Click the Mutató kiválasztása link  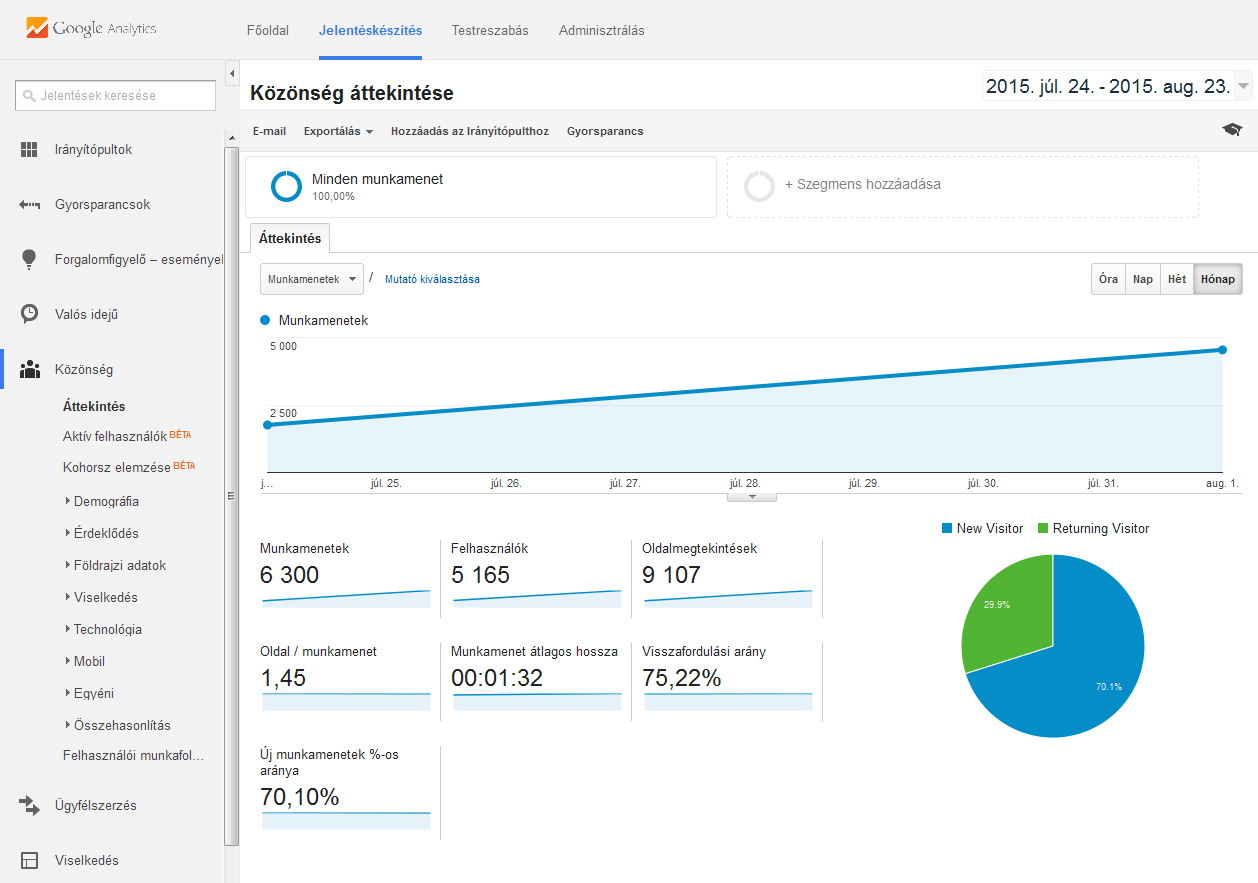click(432, 280)
